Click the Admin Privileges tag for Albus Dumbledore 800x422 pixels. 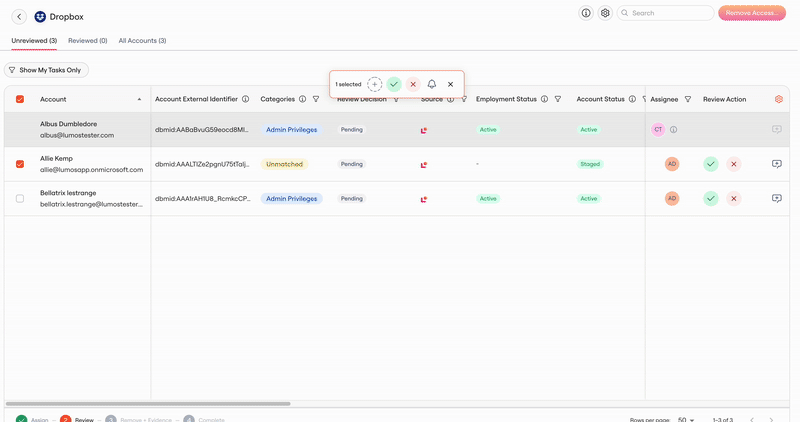tap(291, 130)
